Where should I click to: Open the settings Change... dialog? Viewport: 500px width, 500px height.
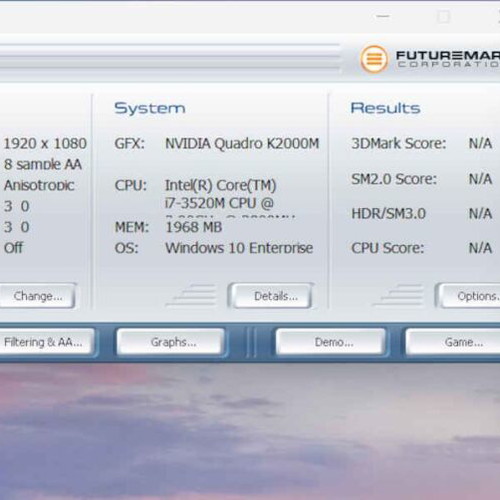[x=37, y=296]
